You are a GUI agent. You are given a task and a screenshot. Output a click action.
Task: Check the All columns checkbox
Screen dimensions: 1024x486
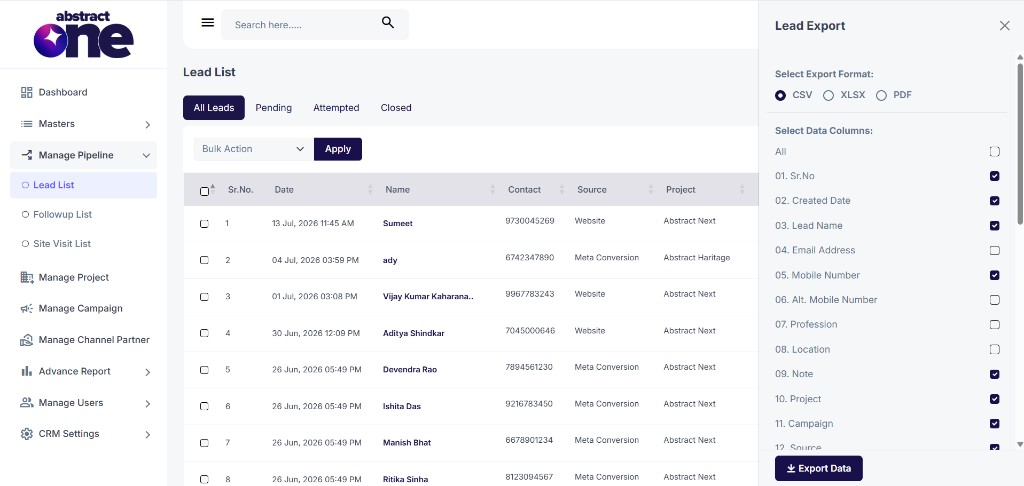click(995, 152)
